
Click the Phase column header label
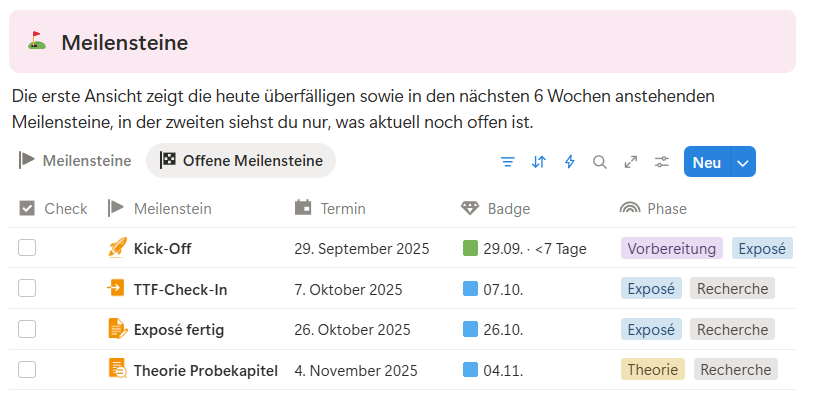coord(667,209)
